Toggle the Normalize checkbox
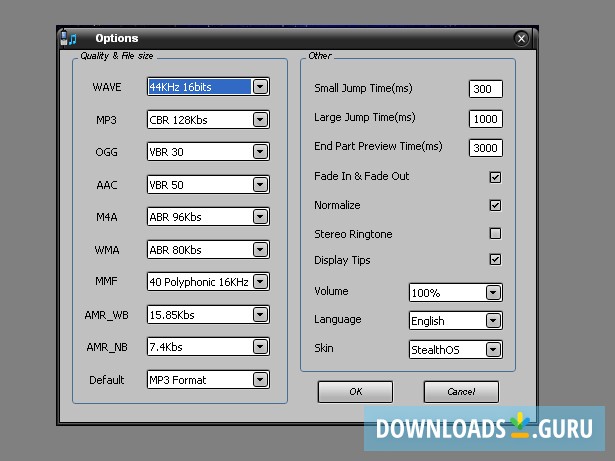Screen dimensions: 615x461 coord(495,206)
